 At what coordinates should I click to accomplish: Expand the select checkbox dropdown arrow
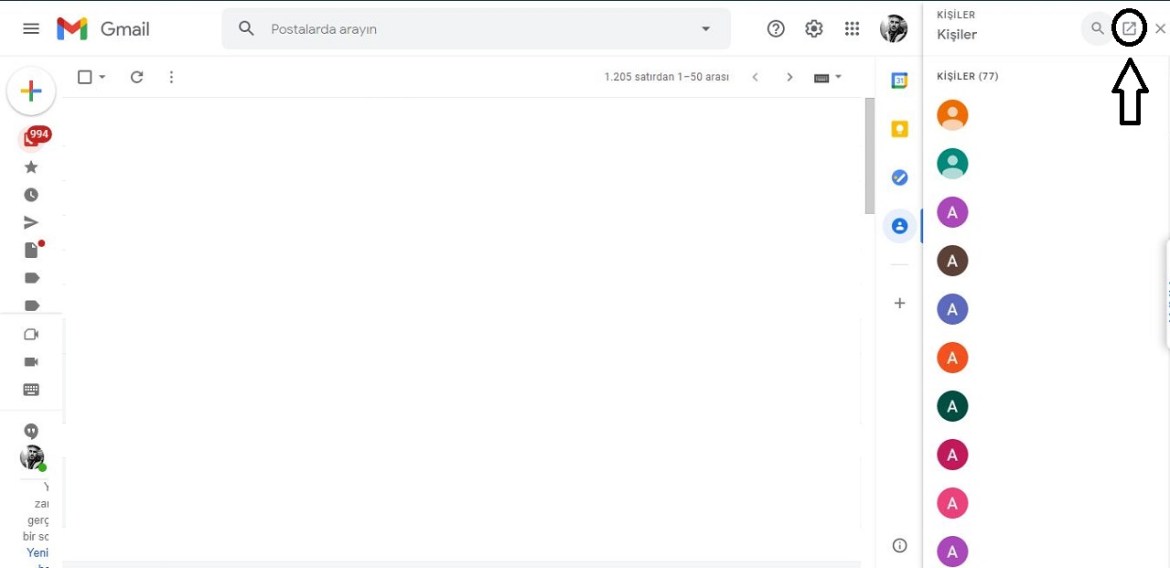pos(102,77)
